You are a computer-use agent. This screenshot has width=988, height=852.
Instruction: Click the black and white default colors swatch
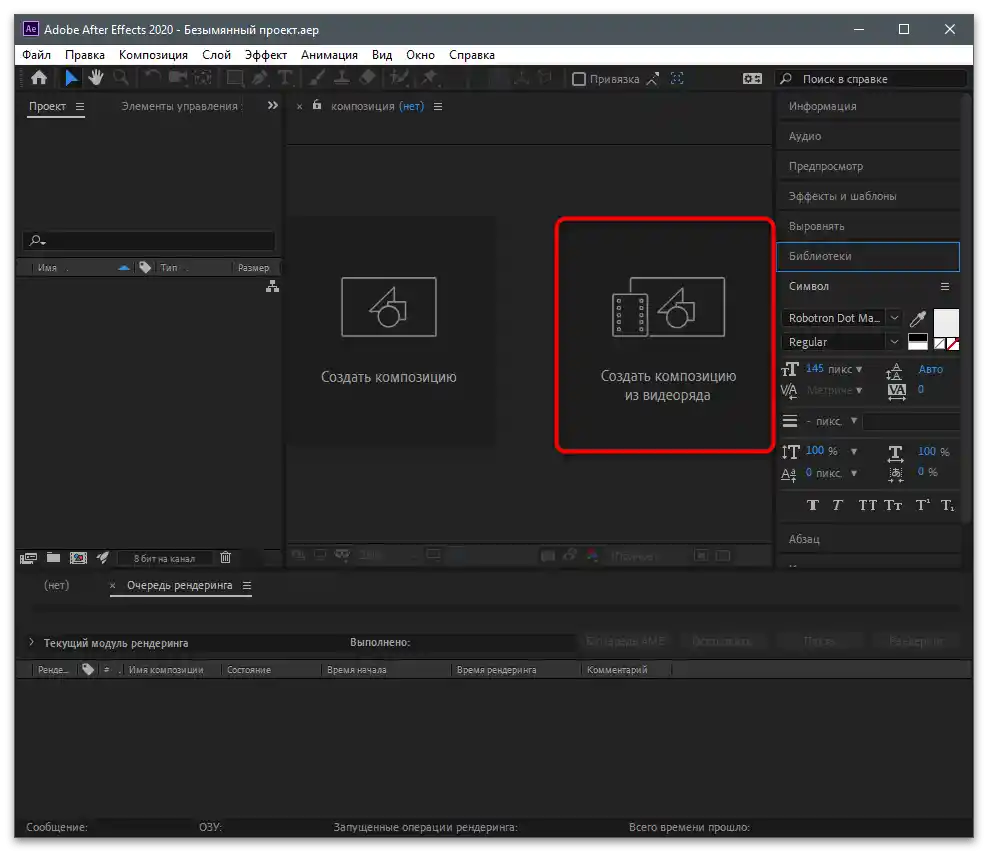click(917, 342)
